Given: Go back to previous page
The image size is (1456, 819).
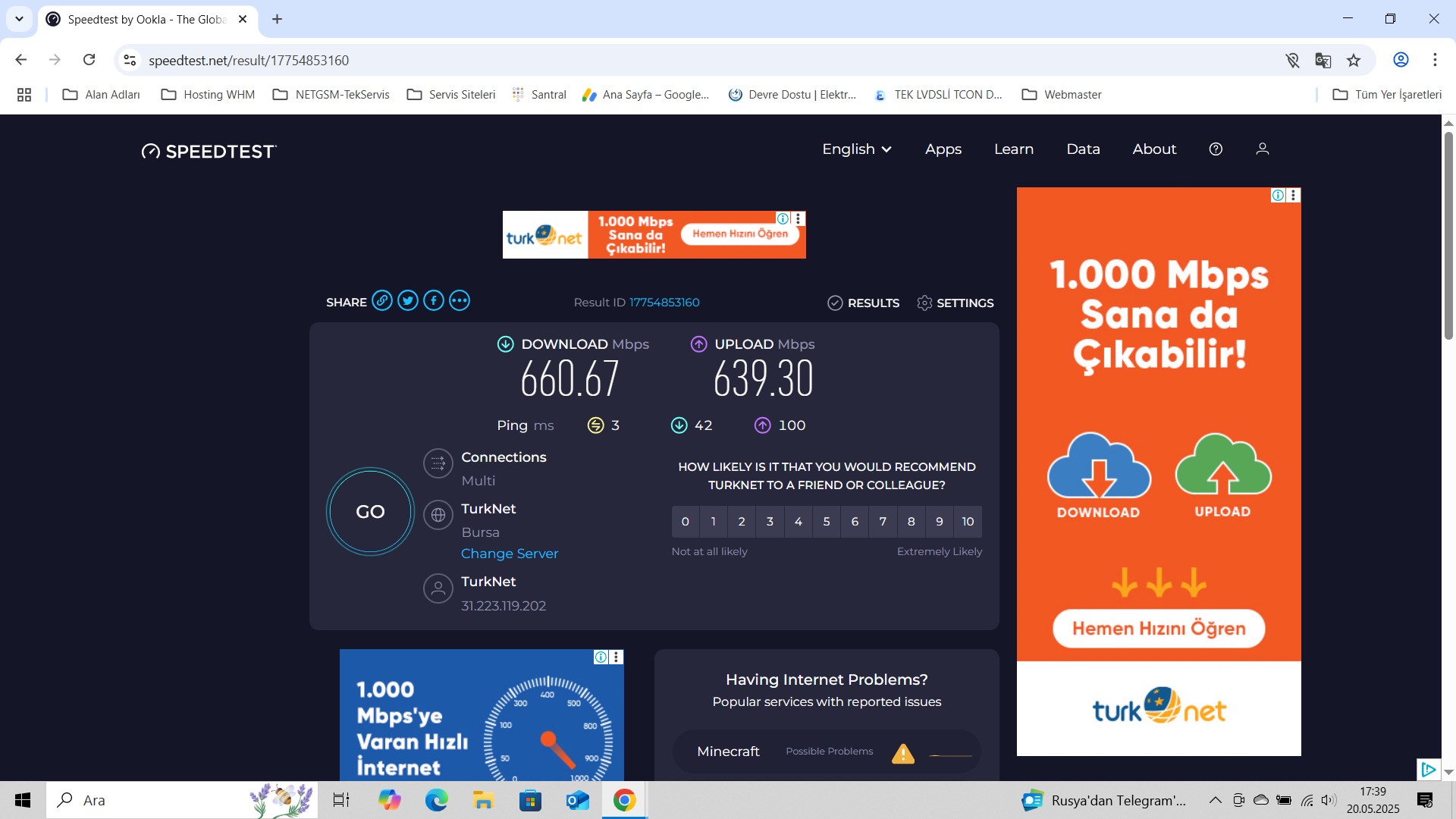Looking at the screenshot, I should pyautogui.click(x=21, y=60).
